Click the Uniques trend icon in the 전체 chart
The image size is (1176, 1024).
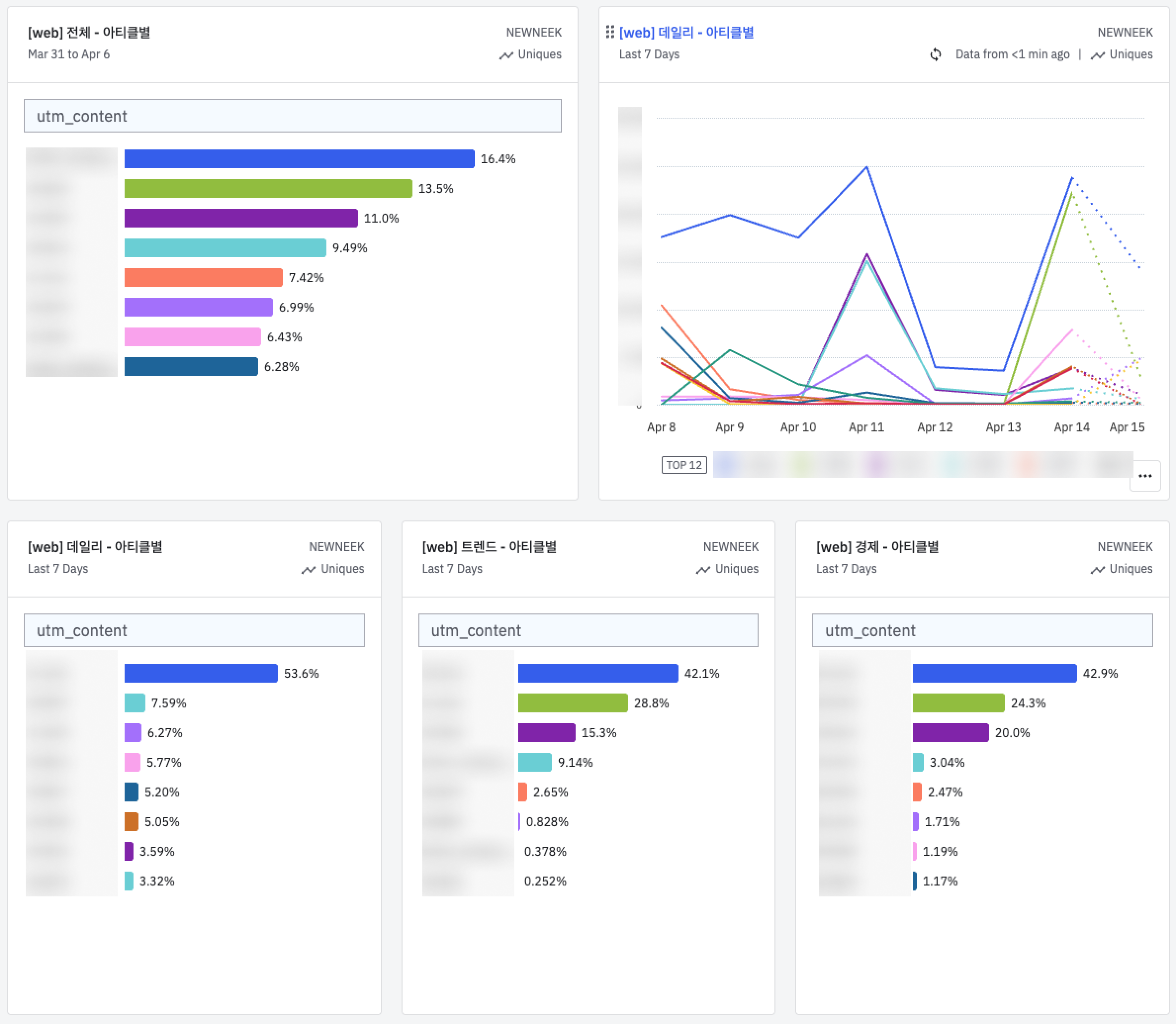pyautogui.click(x=506, y=55)
